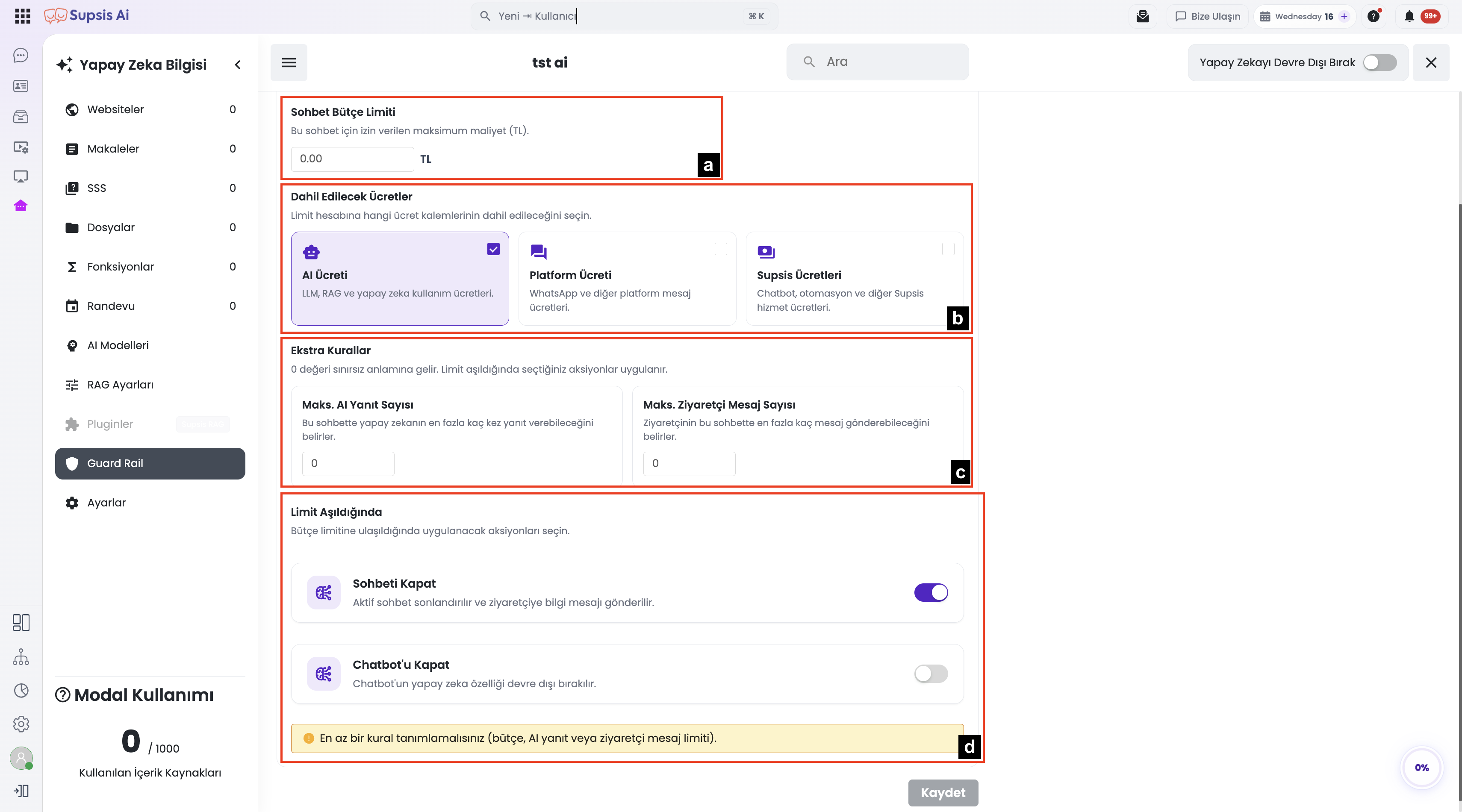
Task: Click the Supsis Ai logo
Action: point(86,15)
